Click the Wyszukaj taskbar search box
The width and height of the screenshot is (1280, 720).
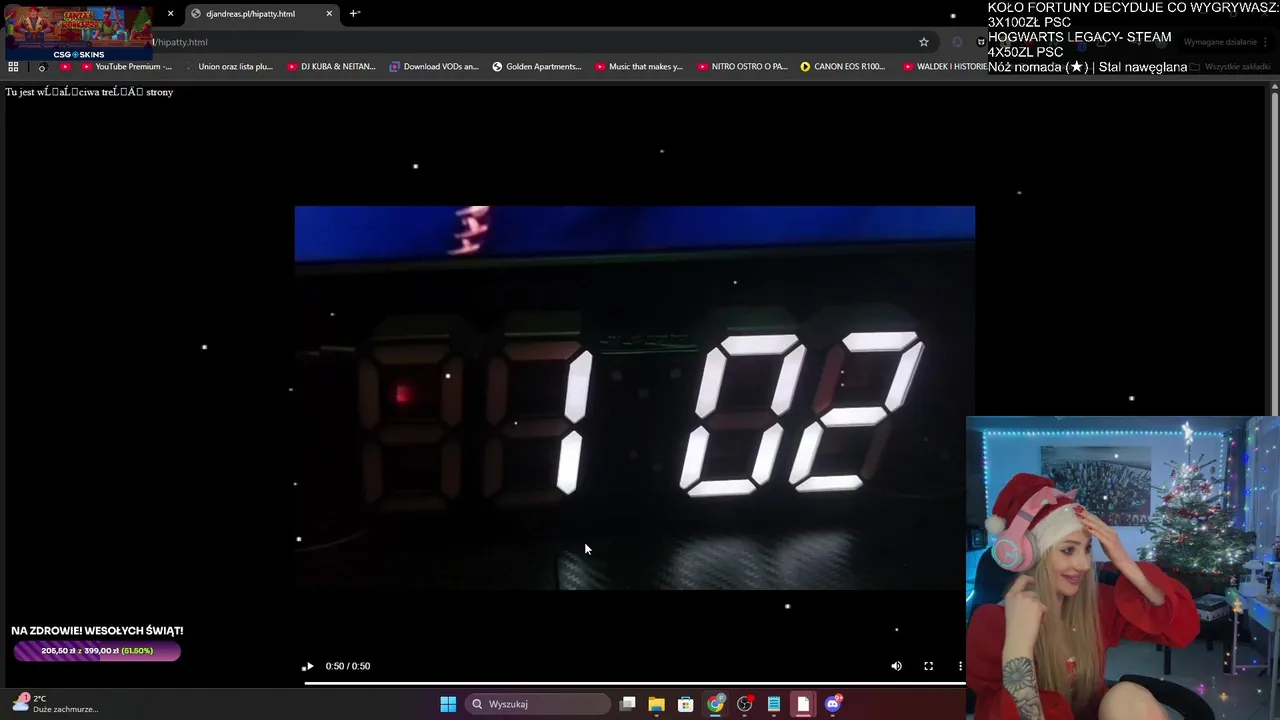[539, 704]
